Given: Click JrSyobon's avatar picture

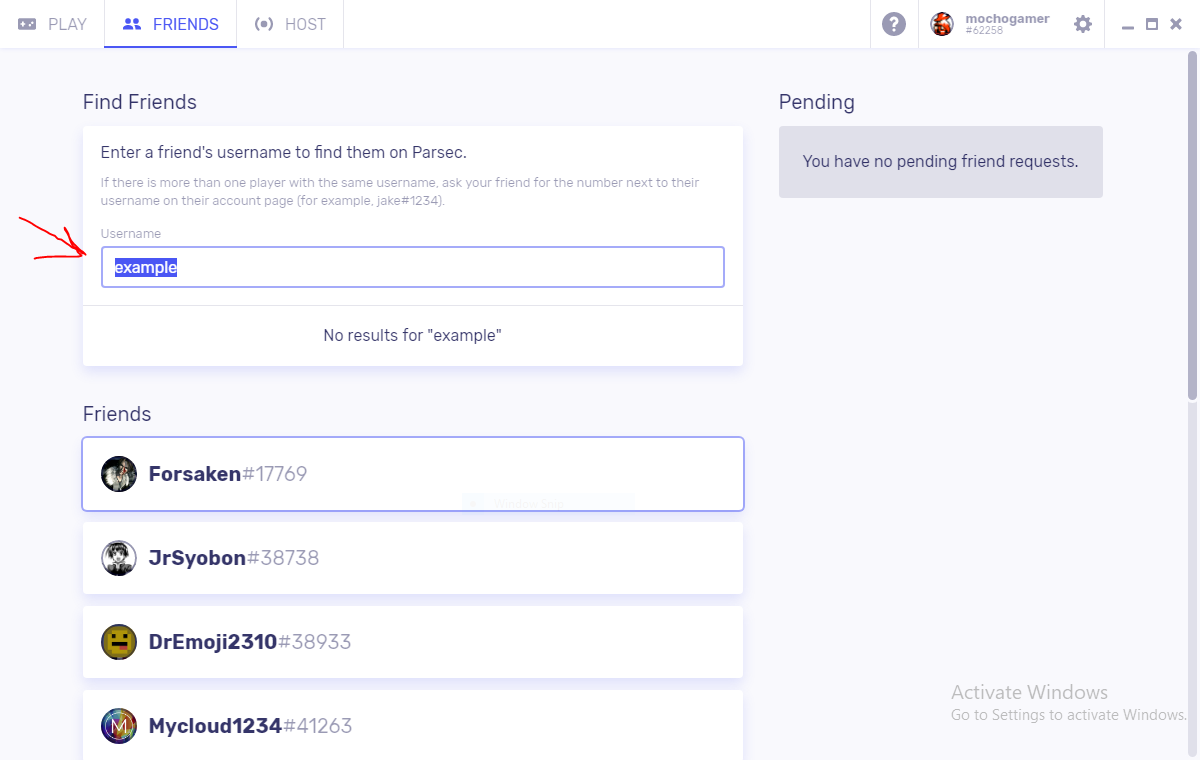Looking at the screenshot, I should pyautogui.click(x=119, y=558).
